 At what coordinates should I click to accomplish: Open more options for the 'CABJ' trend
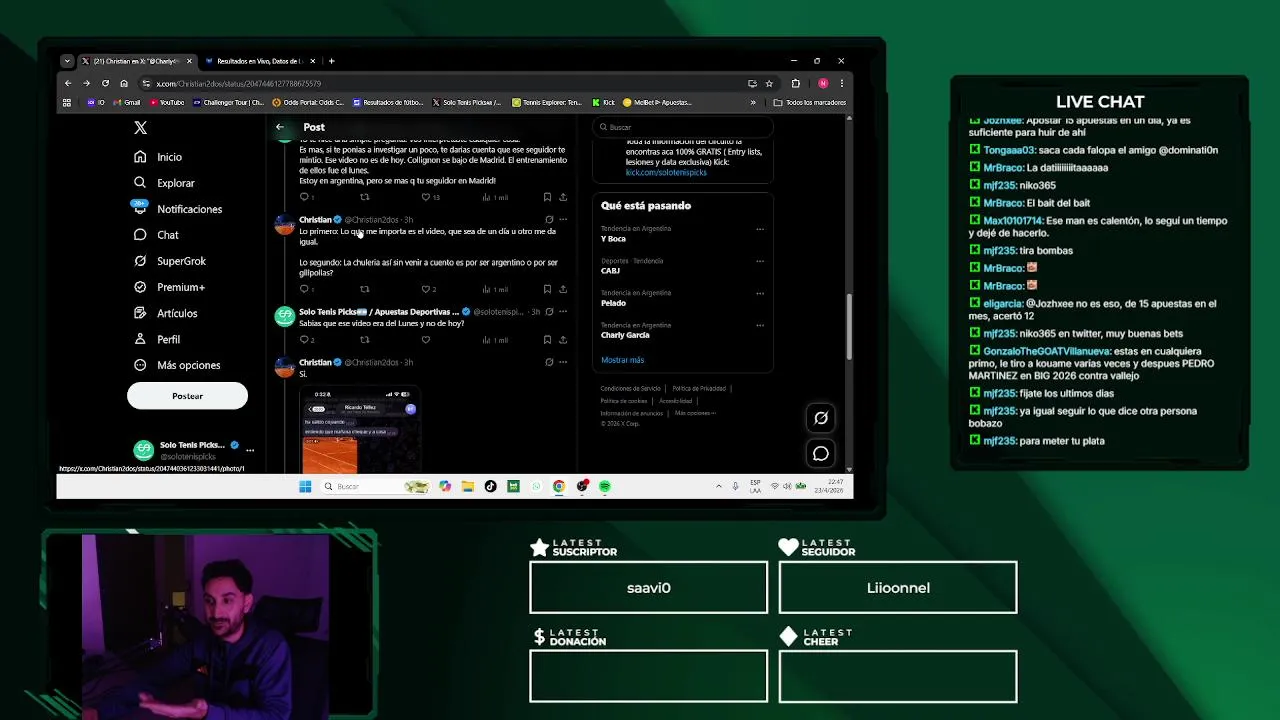(x=760, y=261)
